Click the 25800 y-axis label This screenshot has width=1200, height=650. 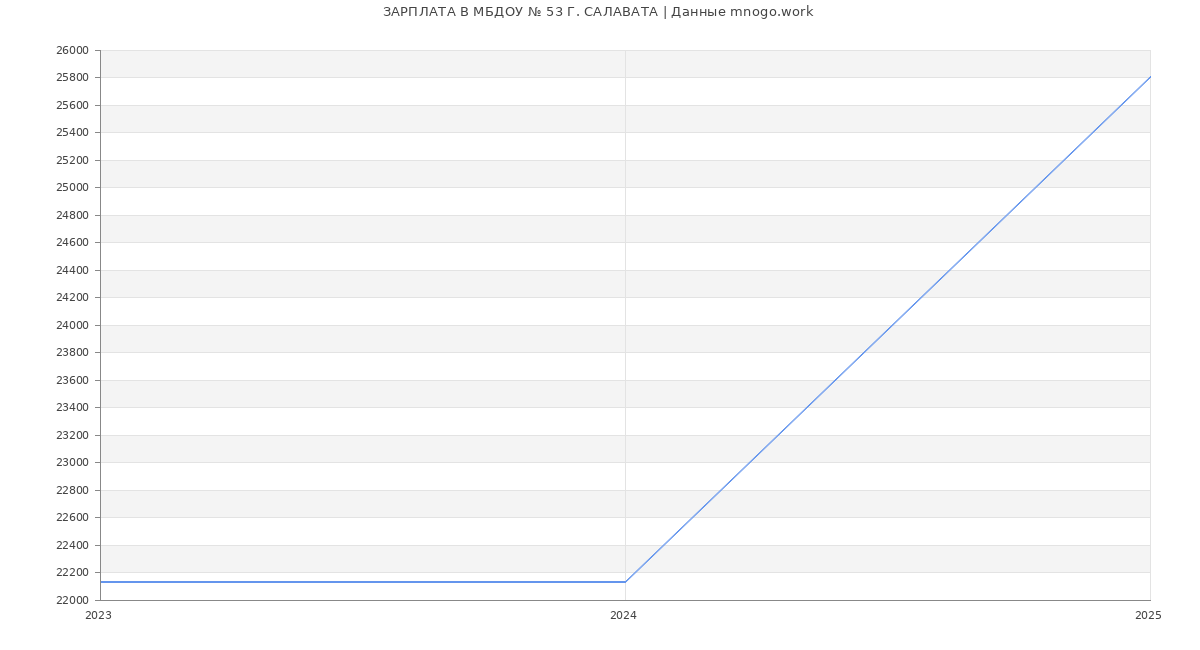(72, 77)
